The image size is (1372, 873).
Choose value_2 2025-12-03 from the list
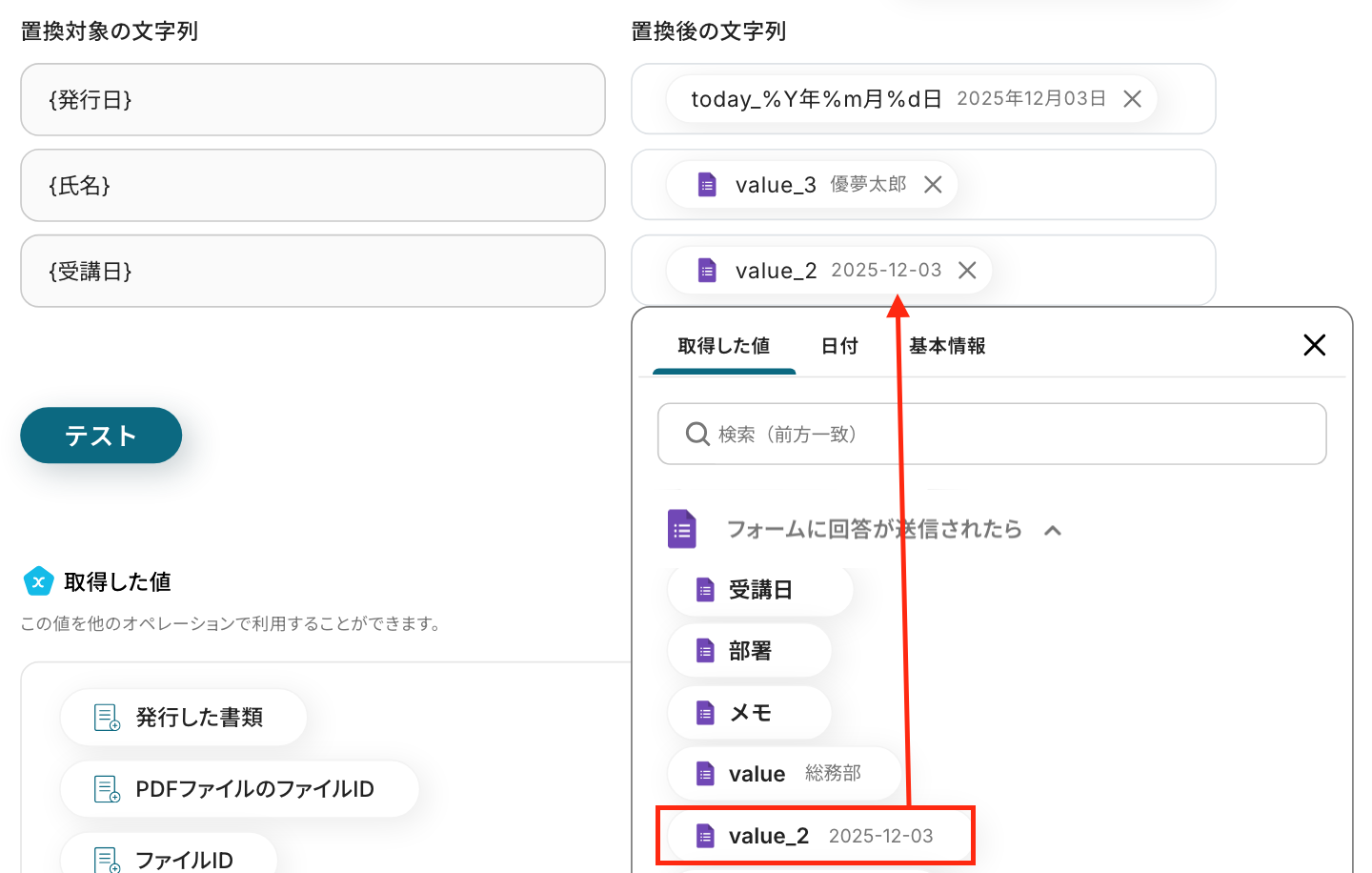point(815,836)
